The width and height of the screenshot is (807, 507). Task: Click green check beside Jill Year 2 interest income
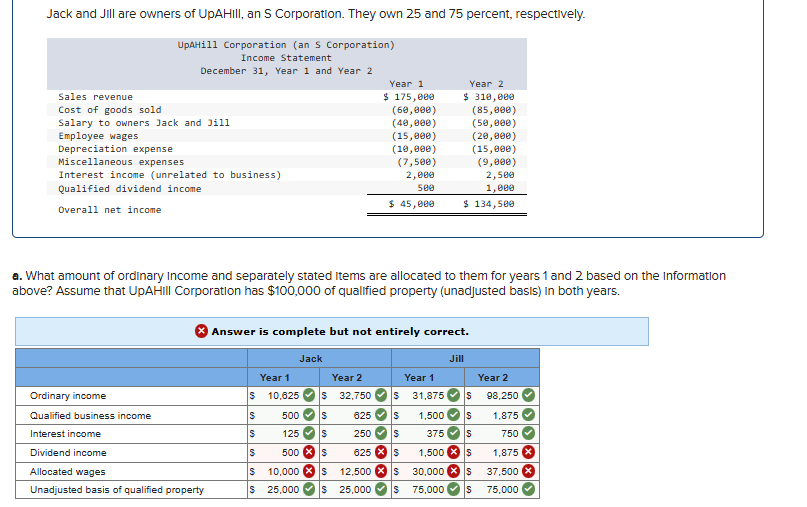pos(529,433)
